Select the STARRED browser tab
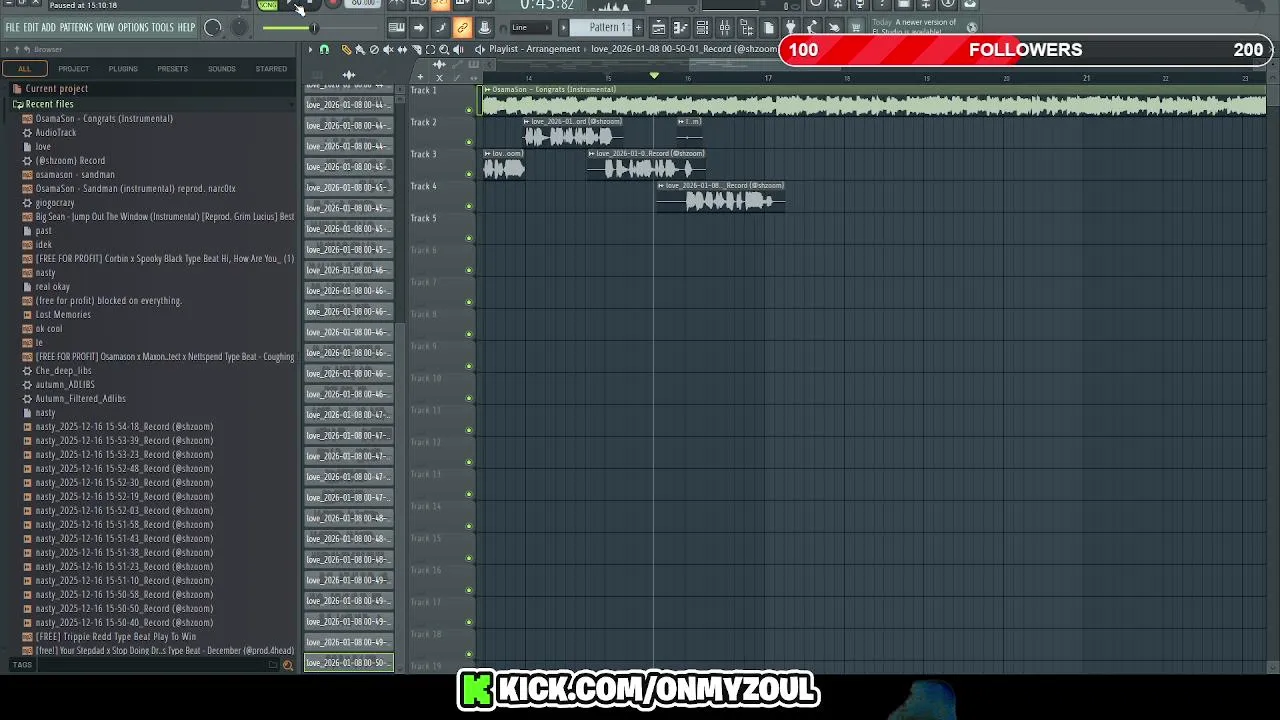 (x=271, y=69)
